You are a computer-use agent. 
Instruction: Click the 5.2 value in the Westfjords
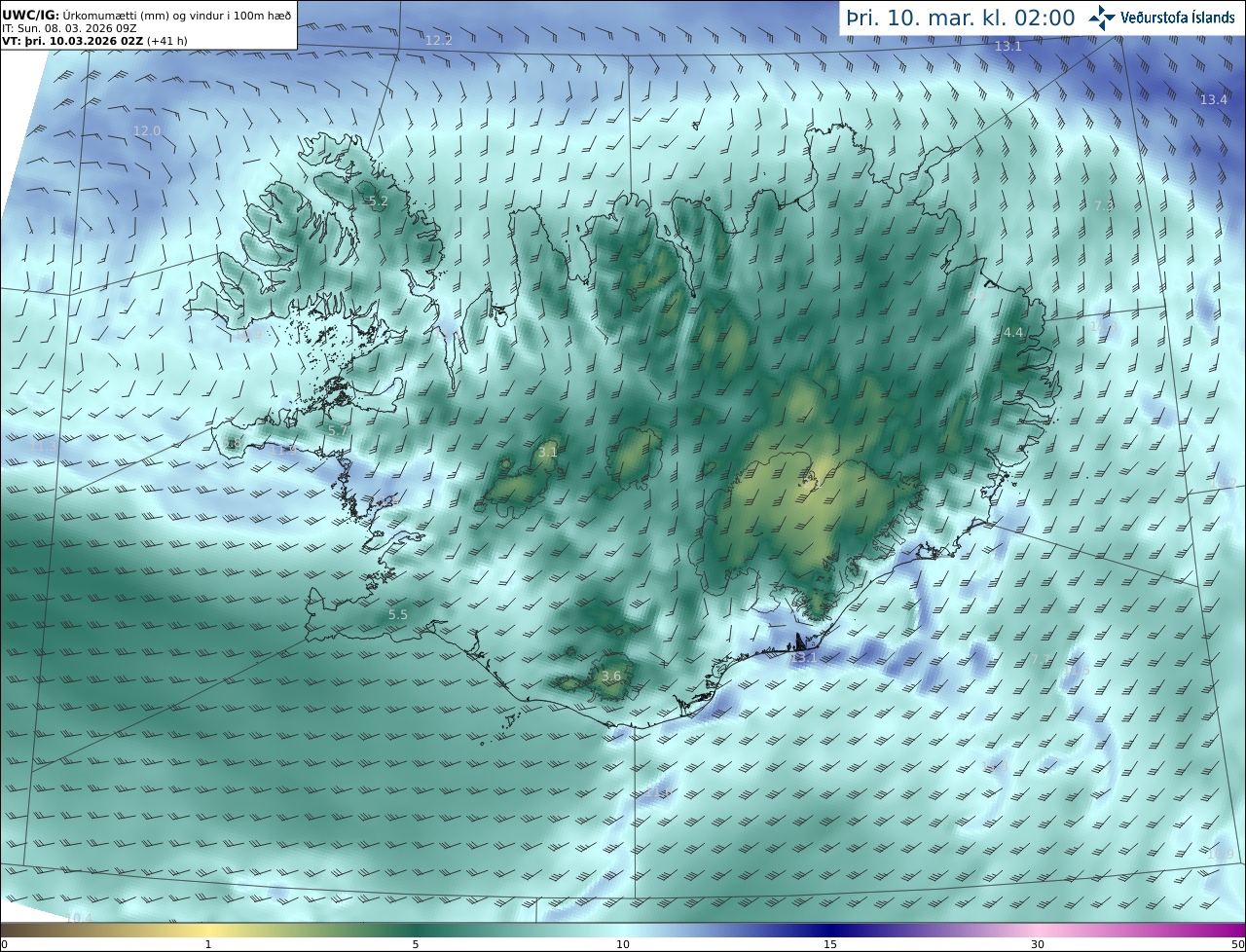tap(378, 201)
